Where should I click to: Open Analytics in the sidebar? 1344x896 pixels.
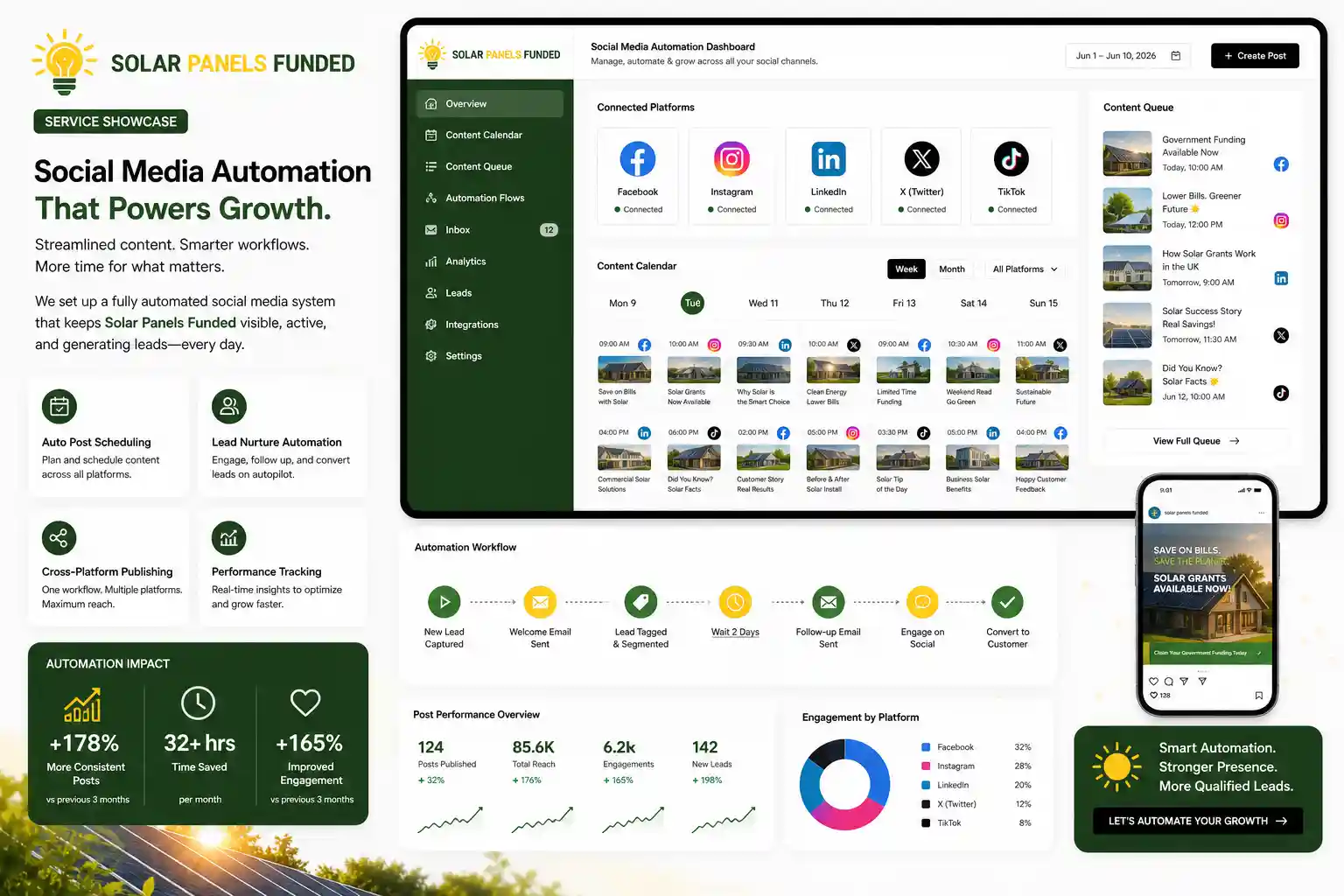click(x=490, y=262)
